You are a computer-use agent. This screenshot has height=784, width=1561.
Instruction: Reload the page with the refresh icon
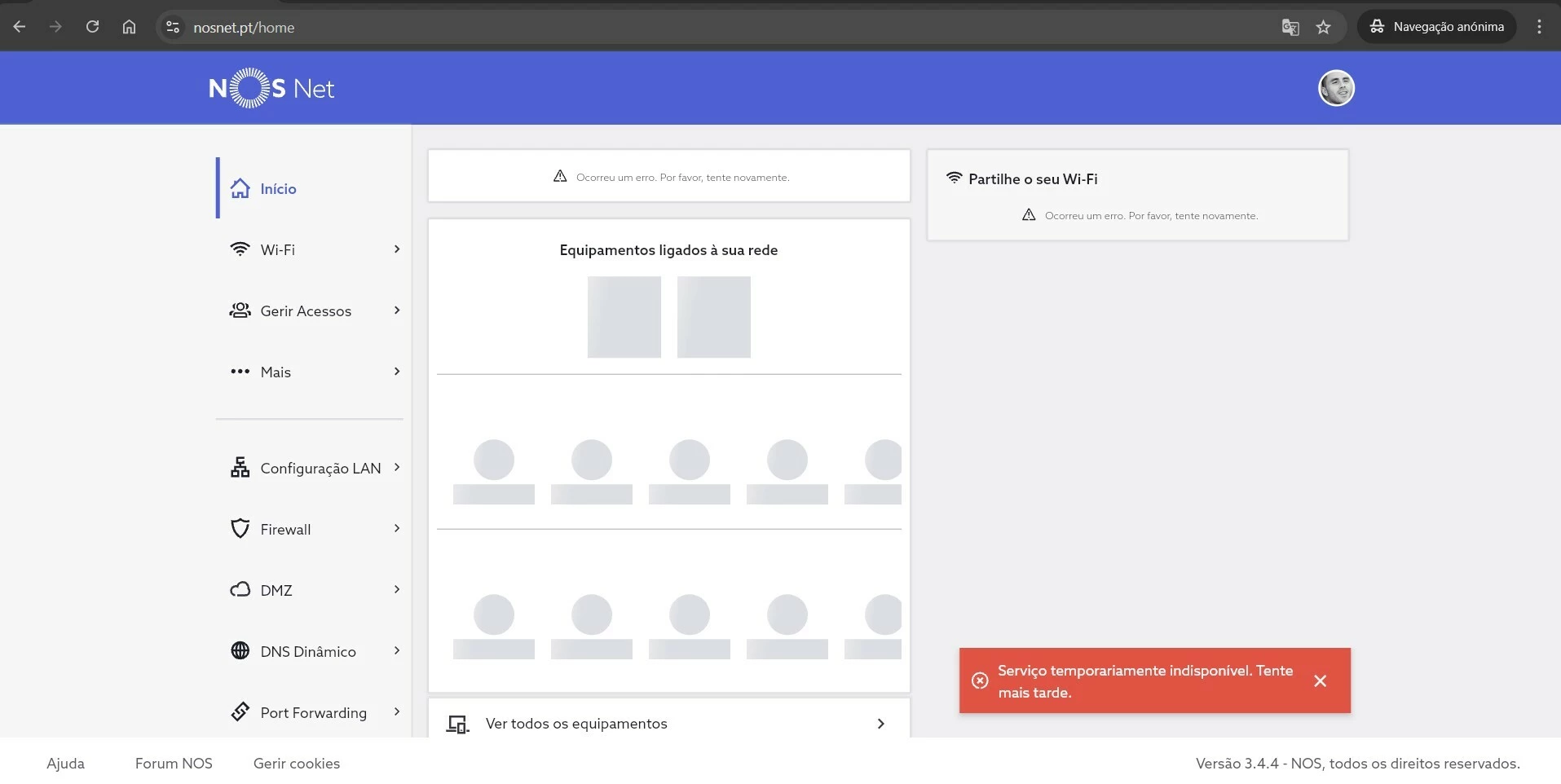point(92,27)
